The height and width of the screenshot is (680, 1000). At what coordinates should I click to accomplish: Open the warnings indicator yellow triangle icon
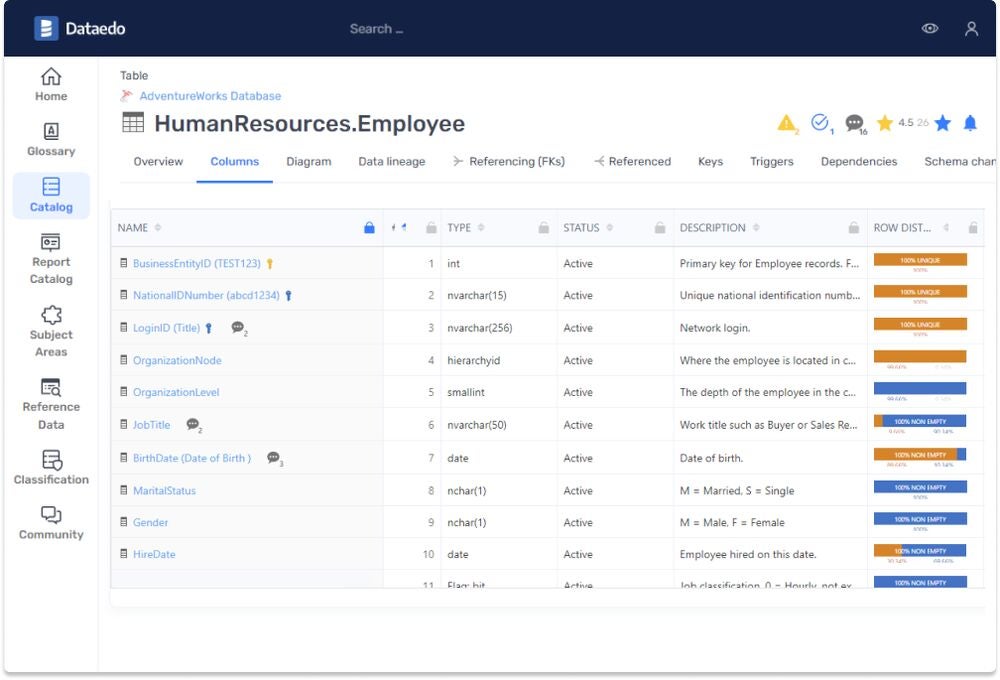787,123
